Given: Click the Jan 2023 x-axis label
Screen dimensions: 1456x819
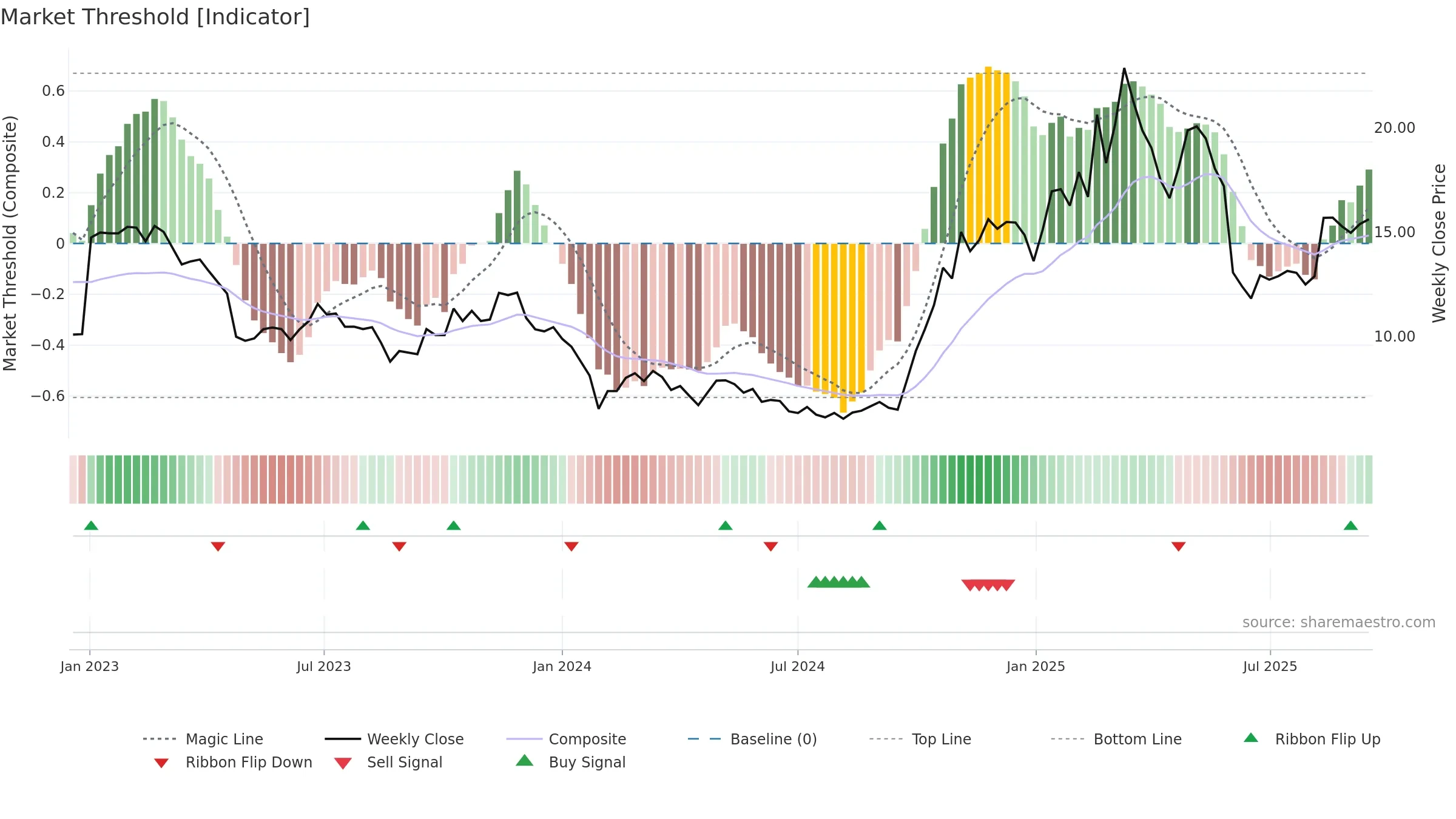Looking at the screenshot, I should [x=90, y=667].
